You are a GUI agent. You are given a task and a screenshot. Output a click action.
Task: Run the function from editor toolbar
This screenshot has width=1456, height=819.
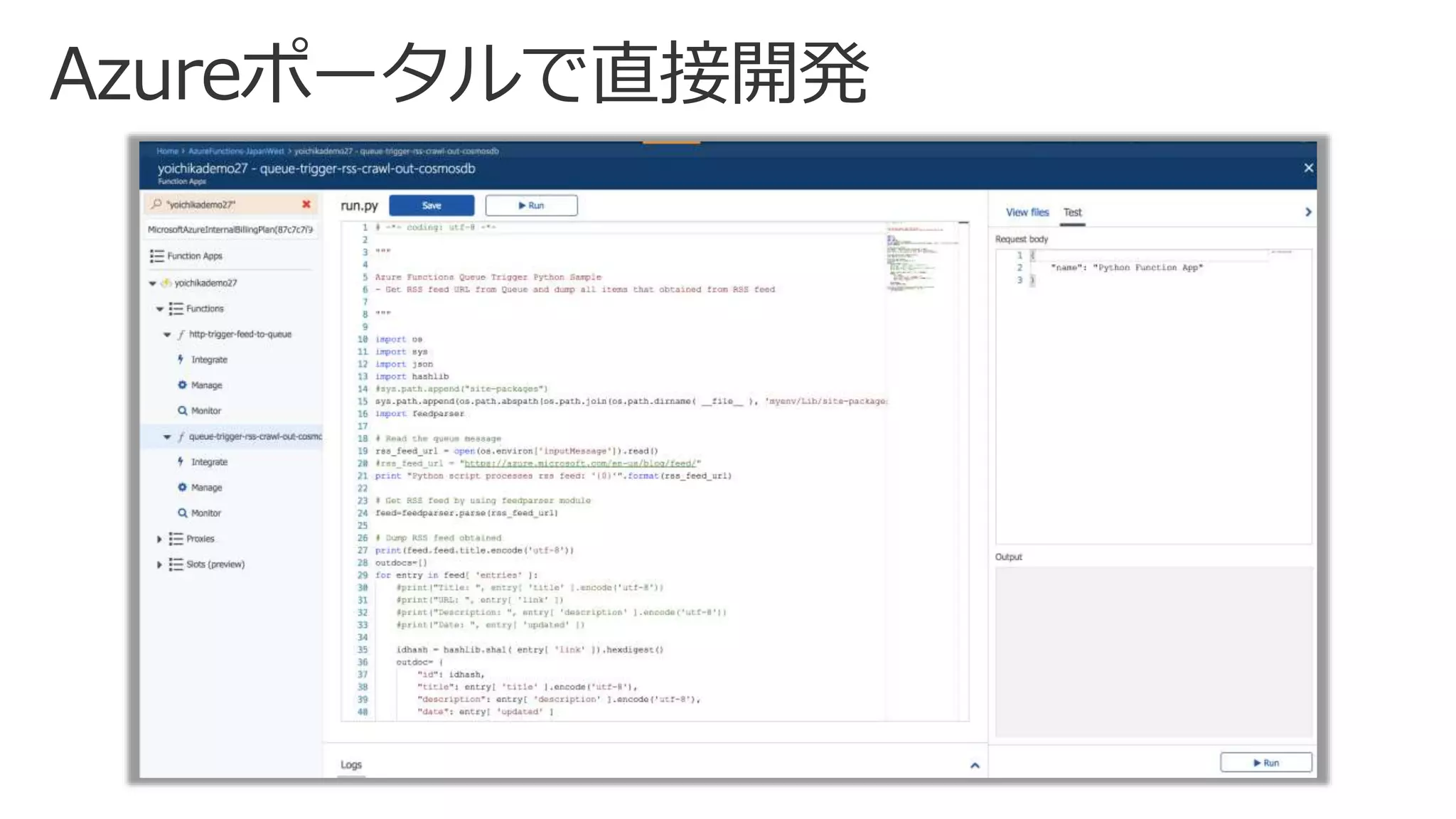click(531, 205)
